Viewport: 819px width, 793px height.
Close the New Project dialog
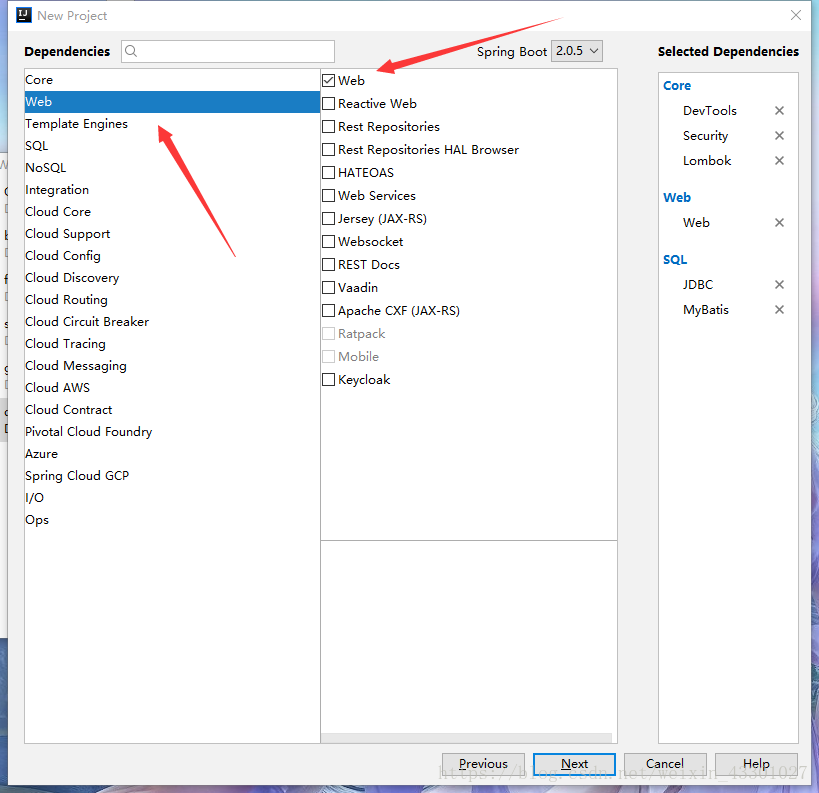[795, 15]
